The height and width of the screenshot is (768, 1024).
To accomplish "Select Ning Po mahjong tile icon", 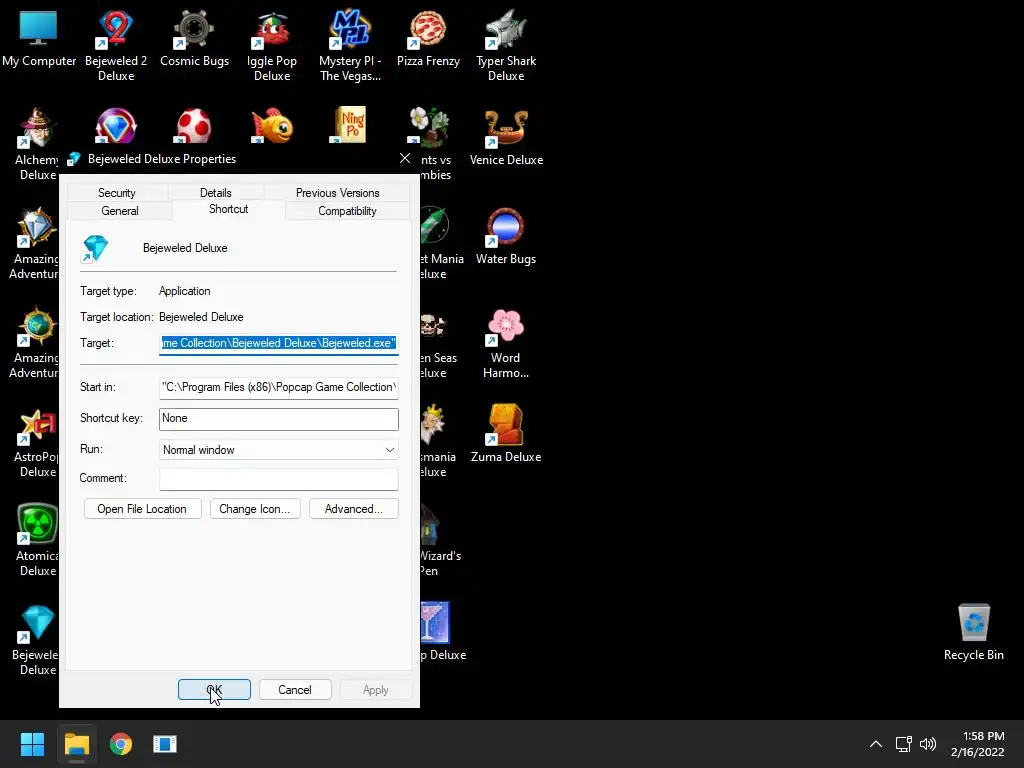I will point(351,125).
